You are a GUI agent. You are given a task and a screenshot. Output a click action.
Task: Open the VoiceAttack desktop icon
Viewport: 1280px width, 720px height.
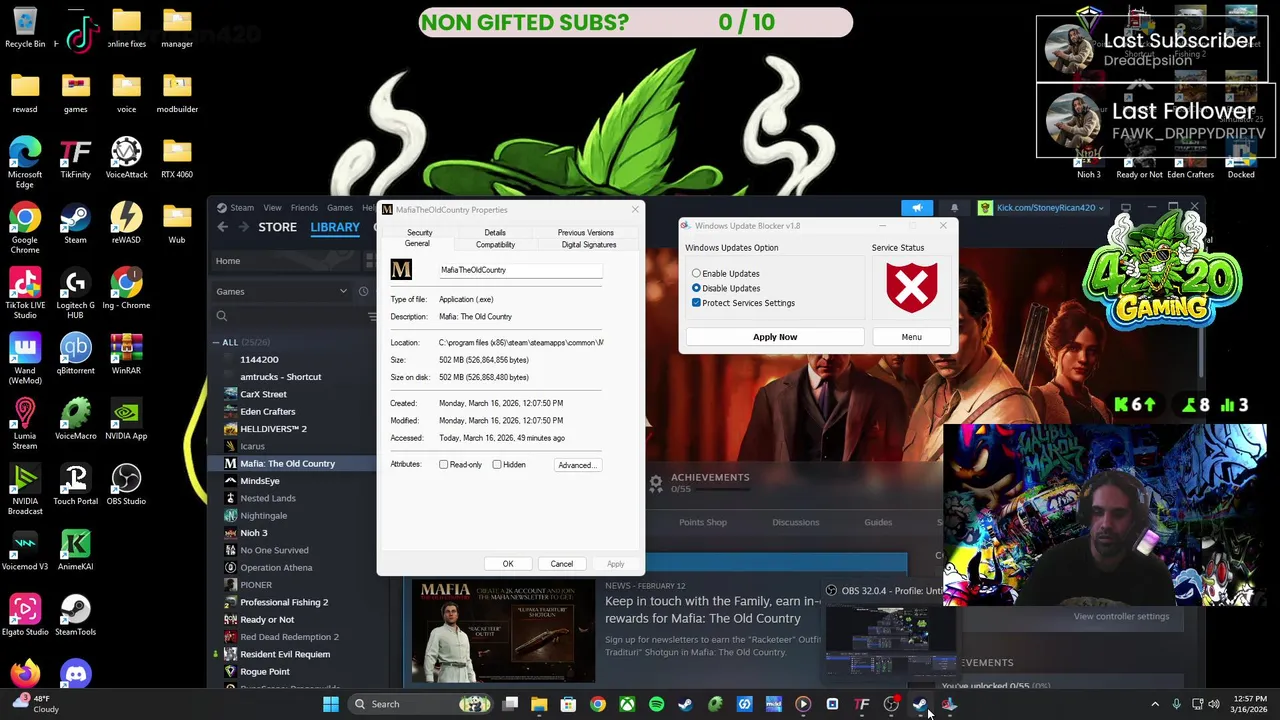point(126,158)
